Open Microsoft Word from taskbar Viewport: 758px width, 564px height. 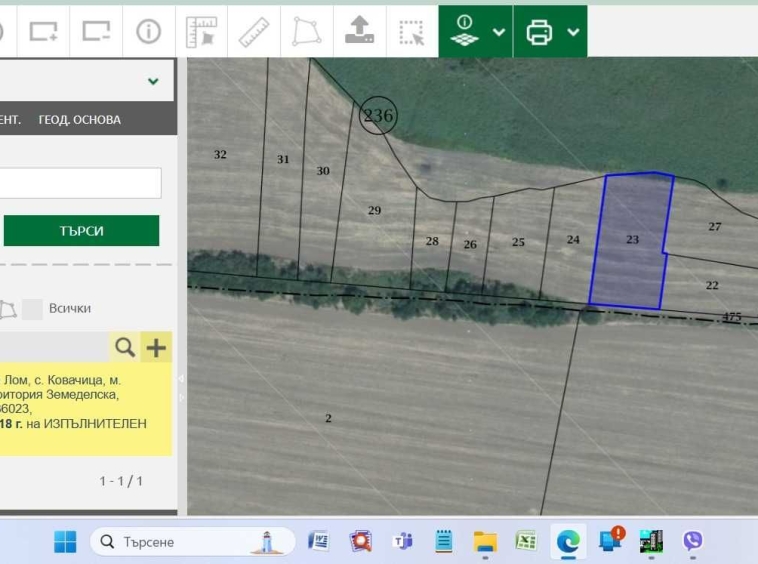pos(319,541)
